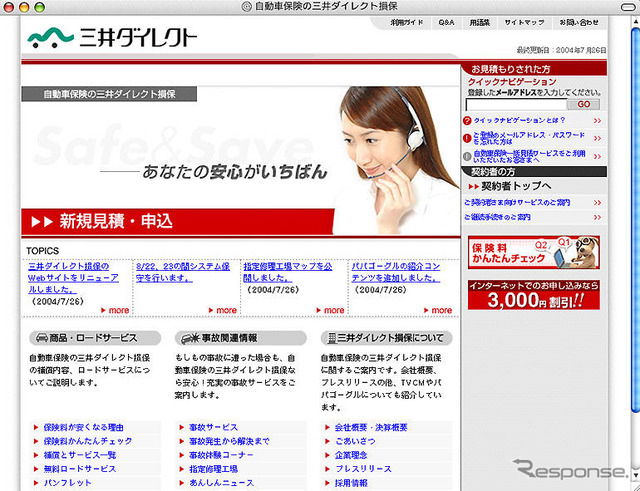Click the 新規見積・申込 red banner button
The height and width of the screenshot is (491, 640).
178,222
